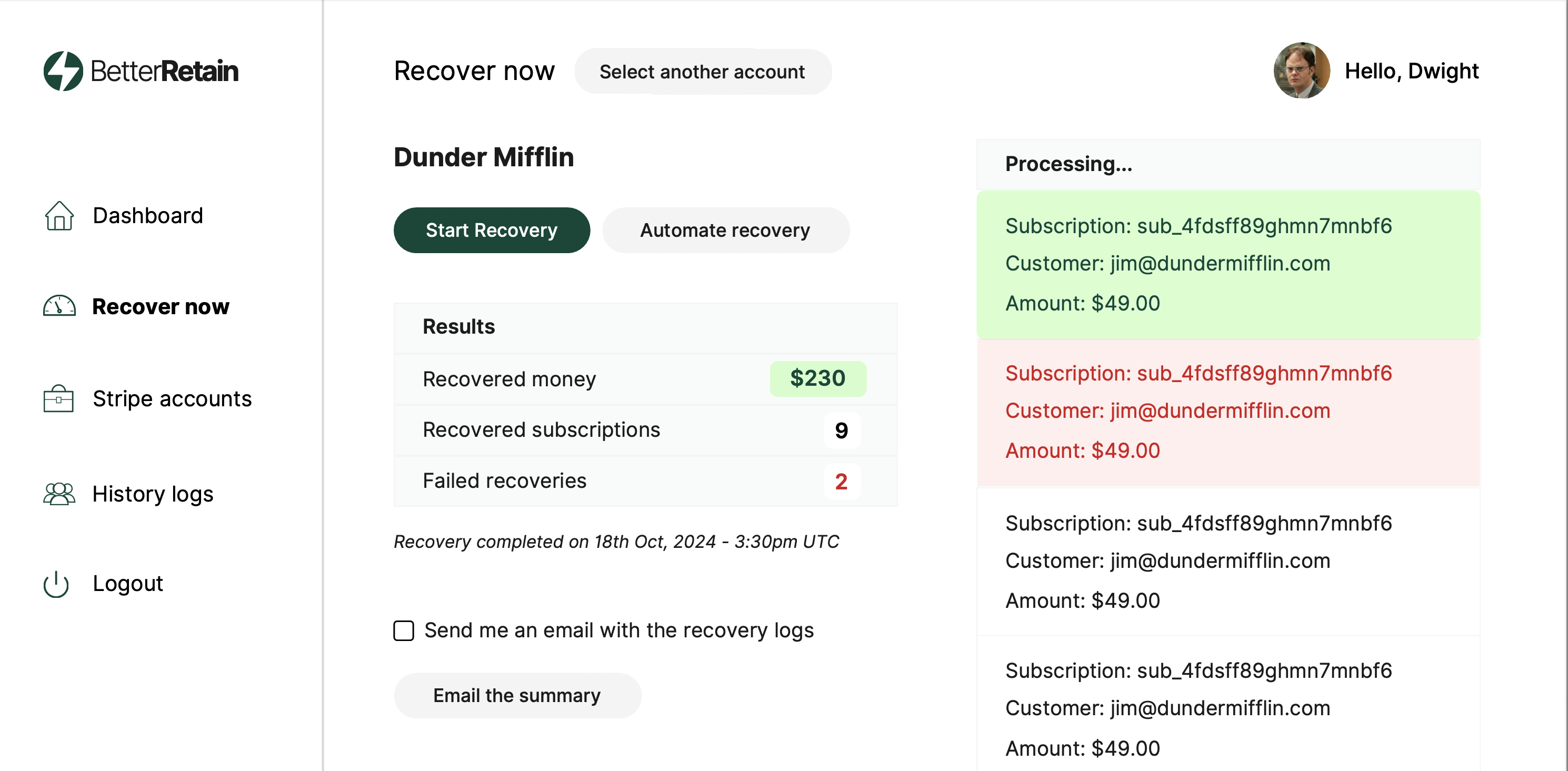Select the red failed subscription entry
Screen dimensions: 1568x771
coord(1228,412)
